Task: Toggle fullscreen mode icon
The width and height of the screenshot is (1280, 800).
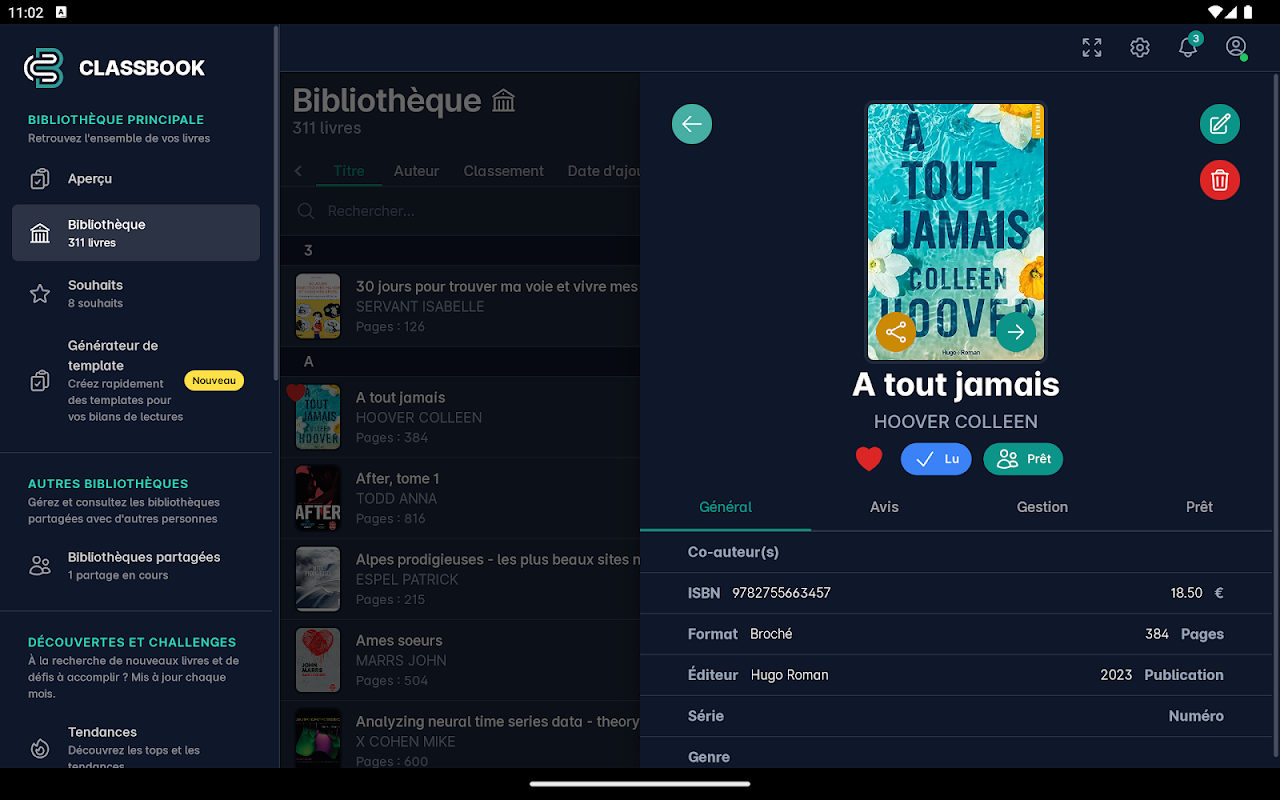Action: coord(1092,47)
